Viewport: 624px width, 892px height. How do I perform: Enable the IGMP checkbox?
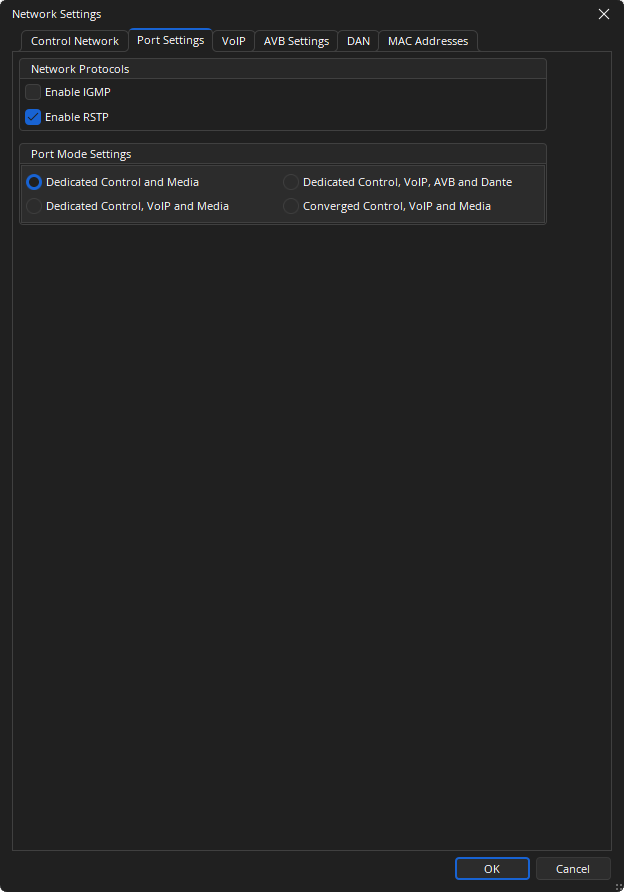click(34, 92)
